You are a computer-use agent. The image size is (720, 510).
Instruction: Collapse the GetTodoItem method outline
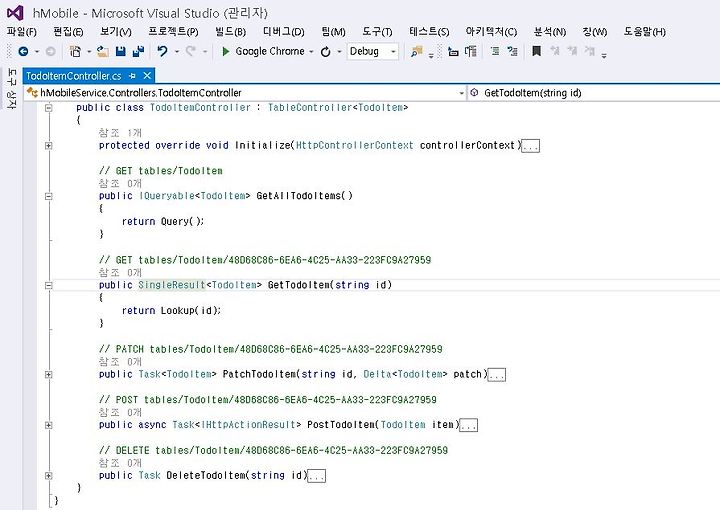[x=48, y=285]
